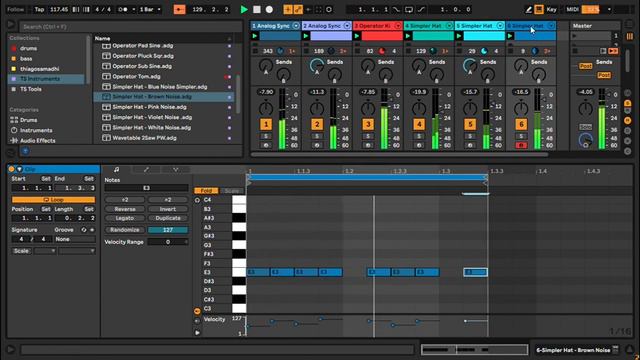This screenshot has width=640, height=360.
Task: Open the 1 Bar quantization dropdown
Action: coord(150,9)
